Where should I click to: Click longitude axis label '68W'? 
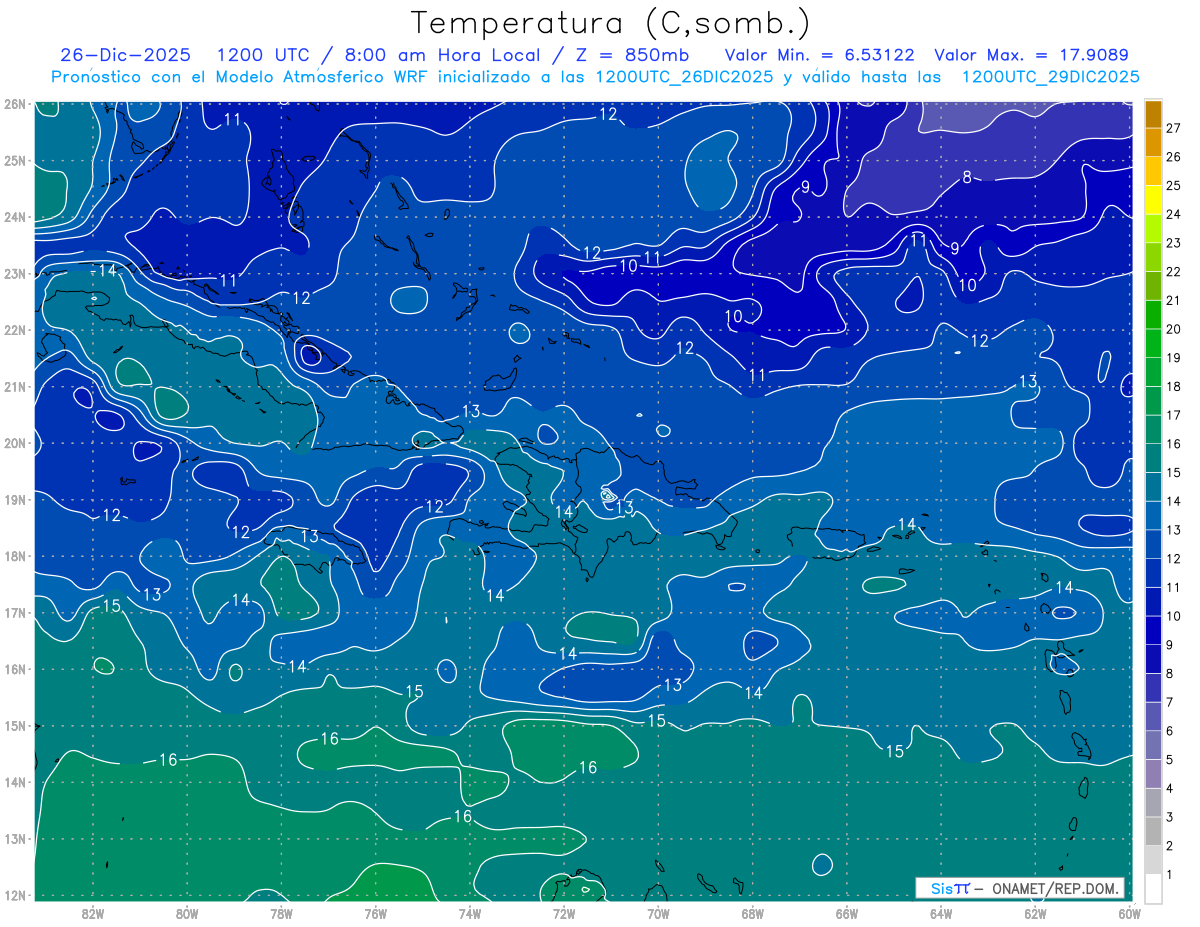(753, 913)
